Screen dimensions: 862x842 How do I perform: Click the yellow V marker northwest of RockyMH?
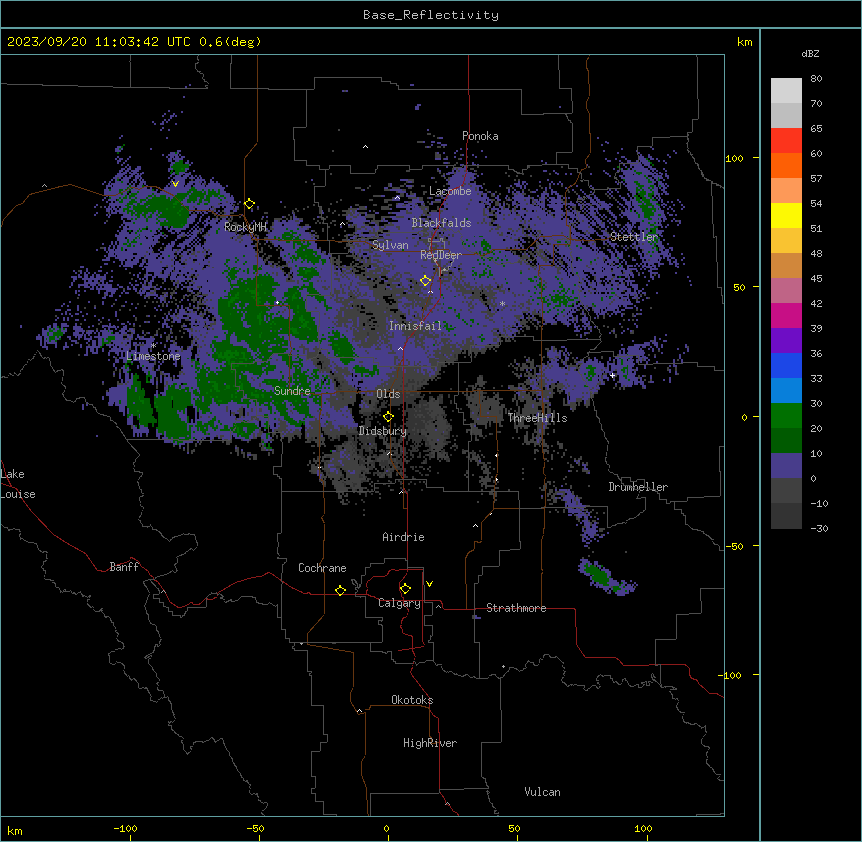pos(175,184)
